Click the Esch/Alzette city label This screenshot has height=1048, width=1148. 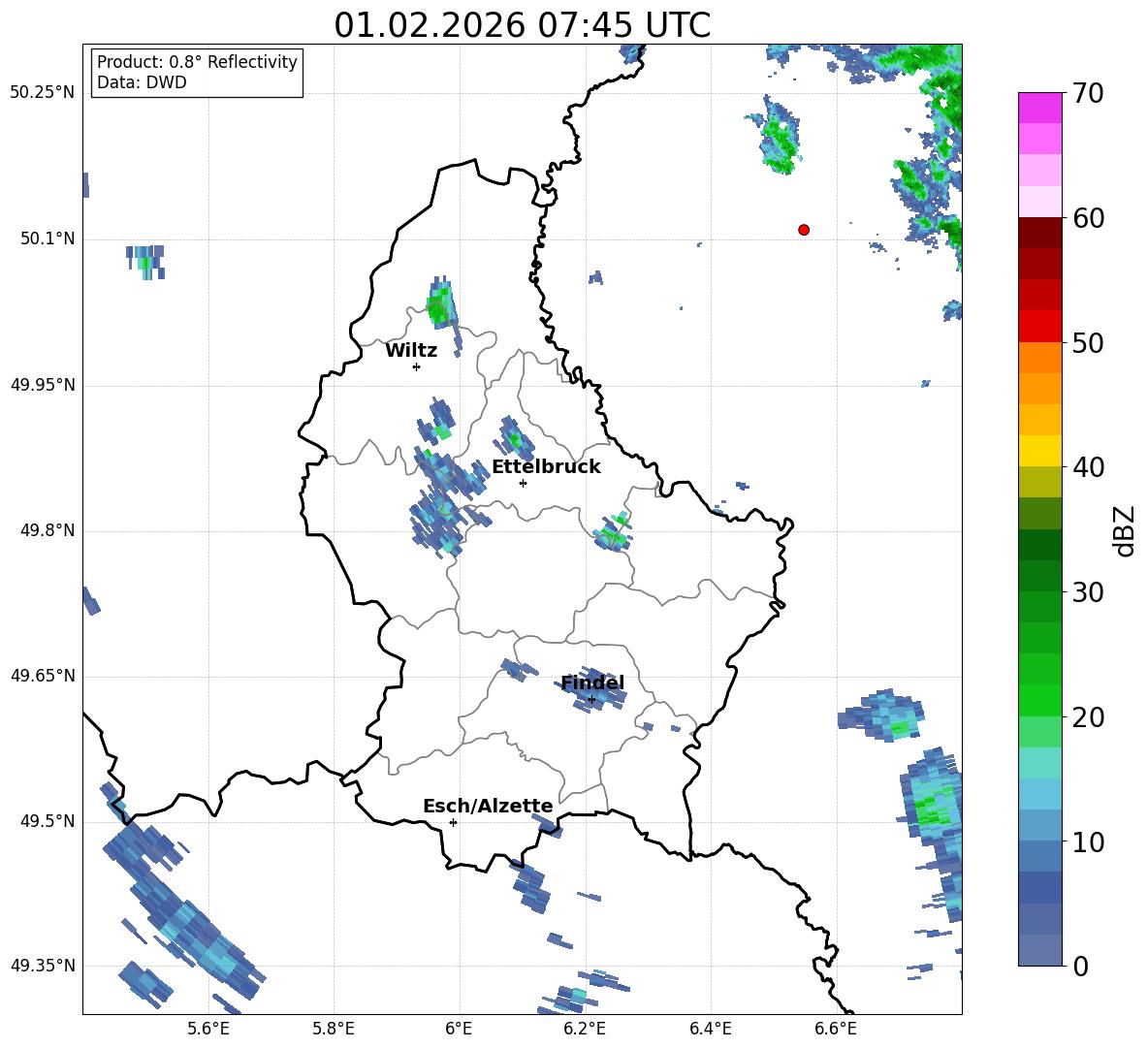[489, 807]
